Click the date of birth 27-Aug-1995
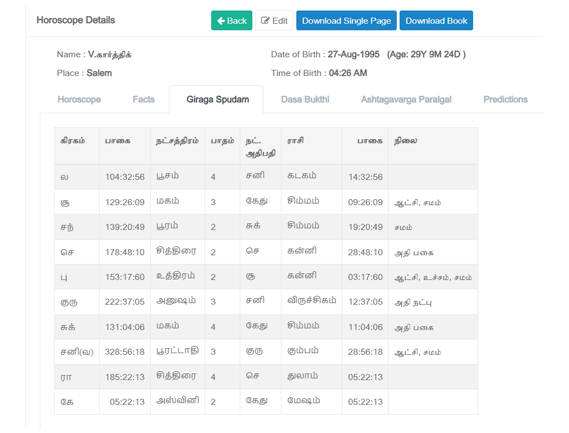The height and width of the screenshot is (433, 569). (x=353, y=54)
